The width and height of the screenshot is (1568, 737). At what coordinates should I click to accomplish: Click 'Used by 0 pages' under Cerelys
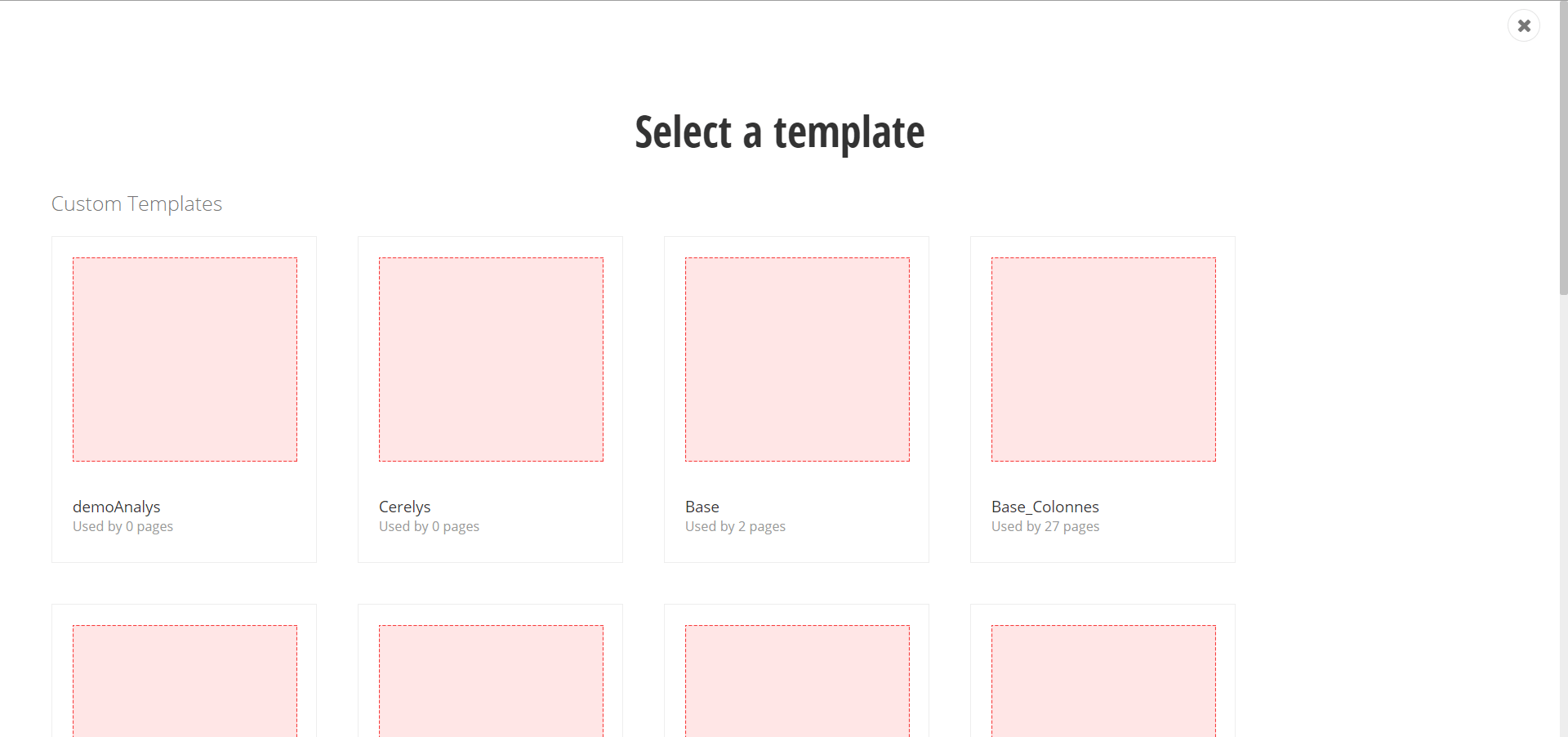click(x=429, y=527)
